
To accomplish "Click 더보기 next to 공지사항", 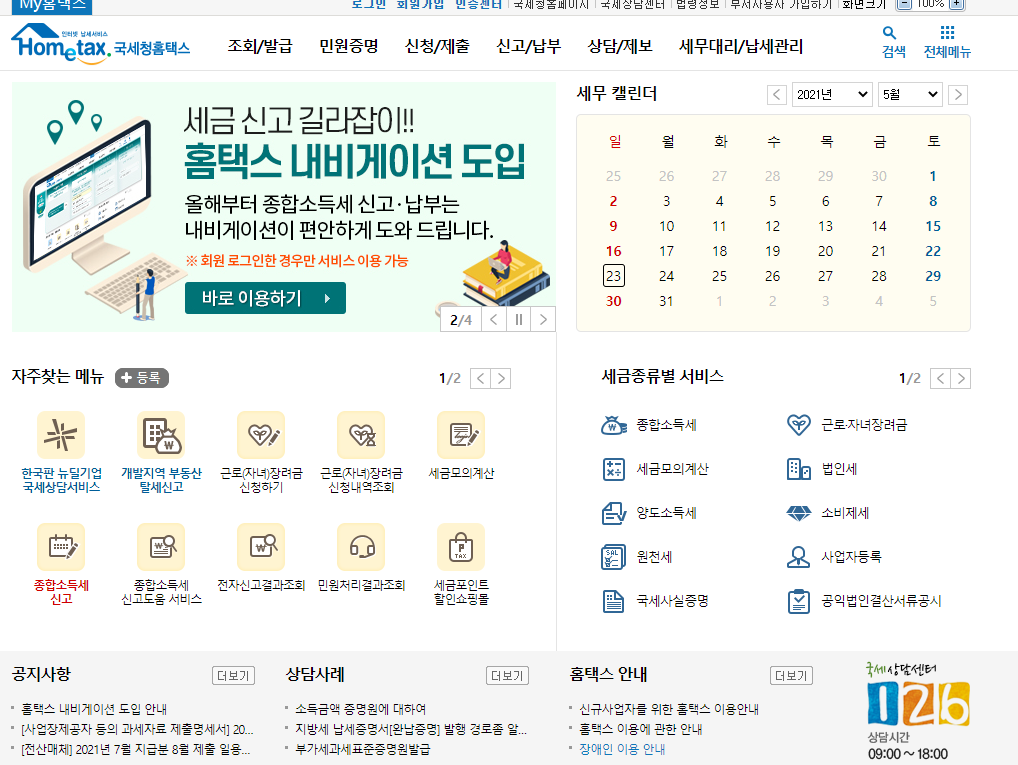I will tap(233, 675).
